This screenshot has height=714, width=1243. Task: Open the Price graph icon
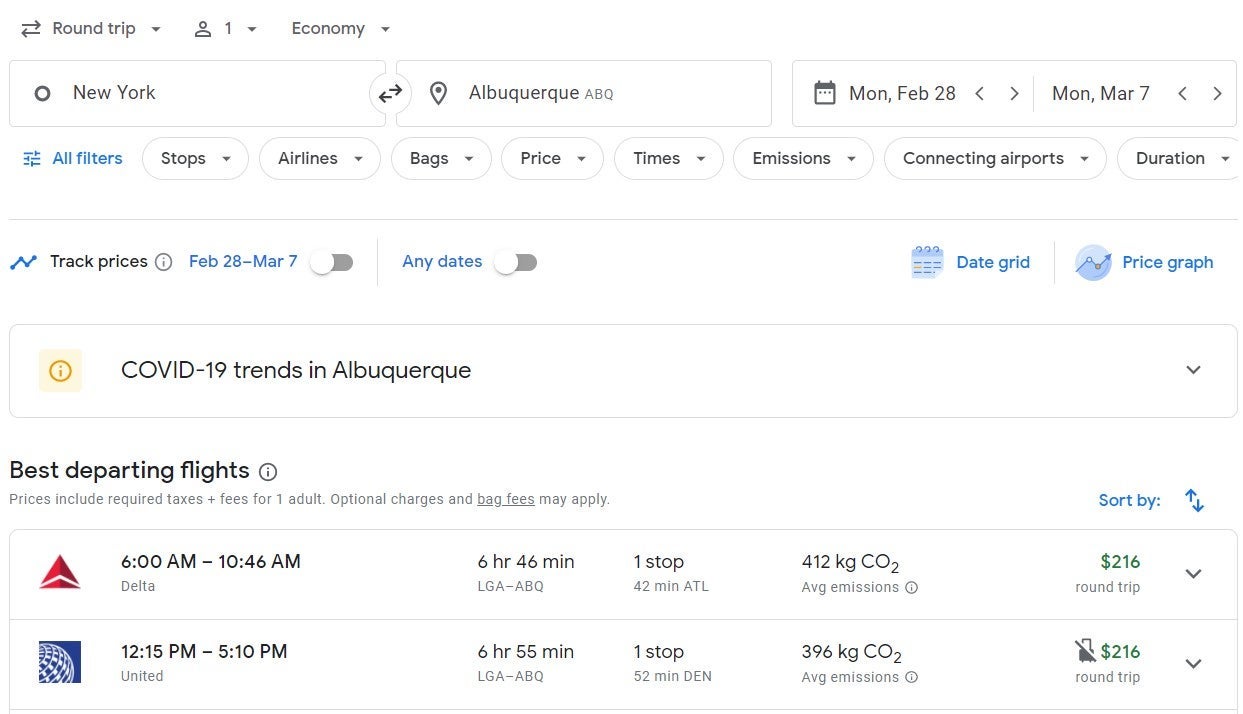1093,262
